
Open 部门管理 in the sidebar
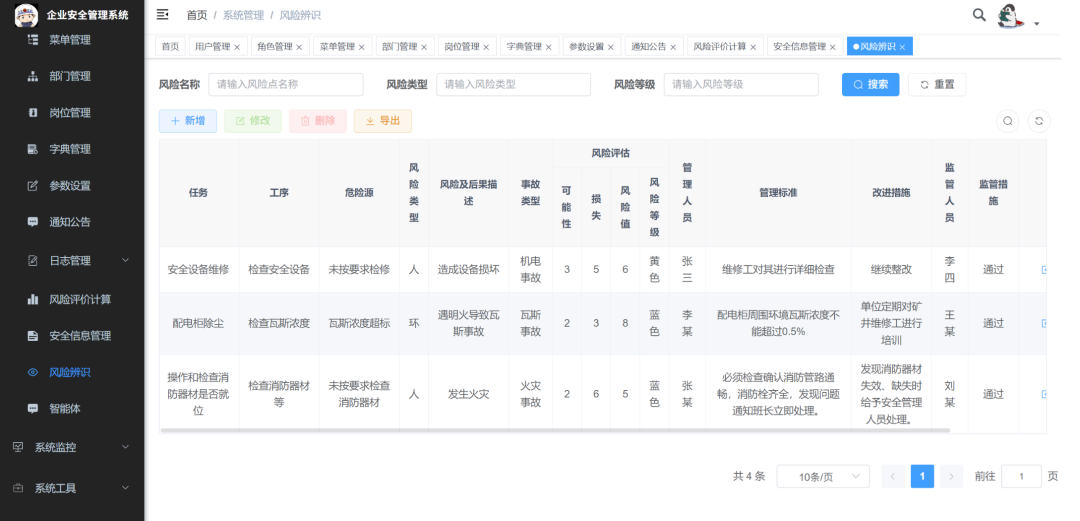[72, 76]
